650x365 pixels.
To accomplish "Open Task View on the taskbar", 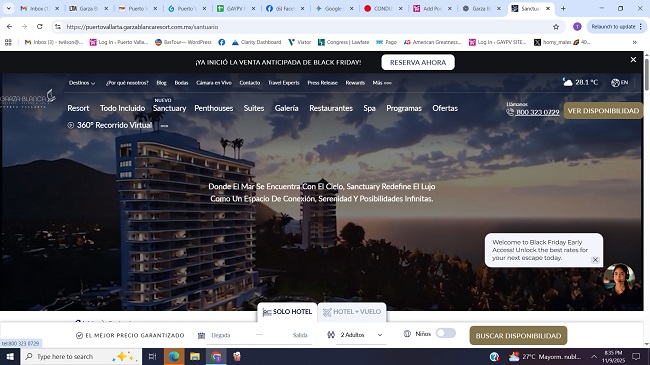I will click(x=152, y=356).
